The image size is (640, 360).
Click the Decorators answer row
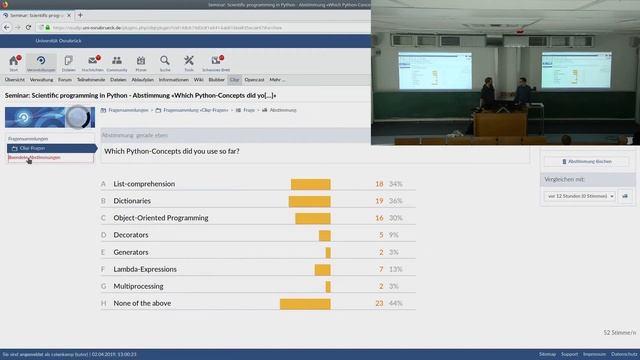pyautogui.click(x=258, y=235)
